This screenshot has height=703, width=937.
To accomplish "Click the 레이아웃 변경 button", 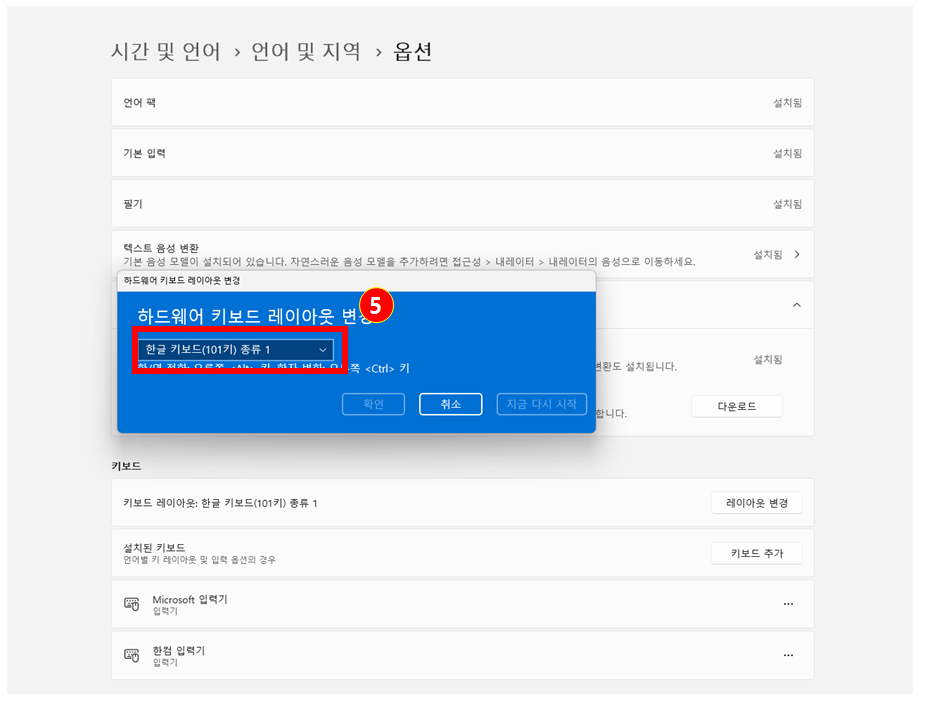I will pyautogui.click(x=756, y=503).
